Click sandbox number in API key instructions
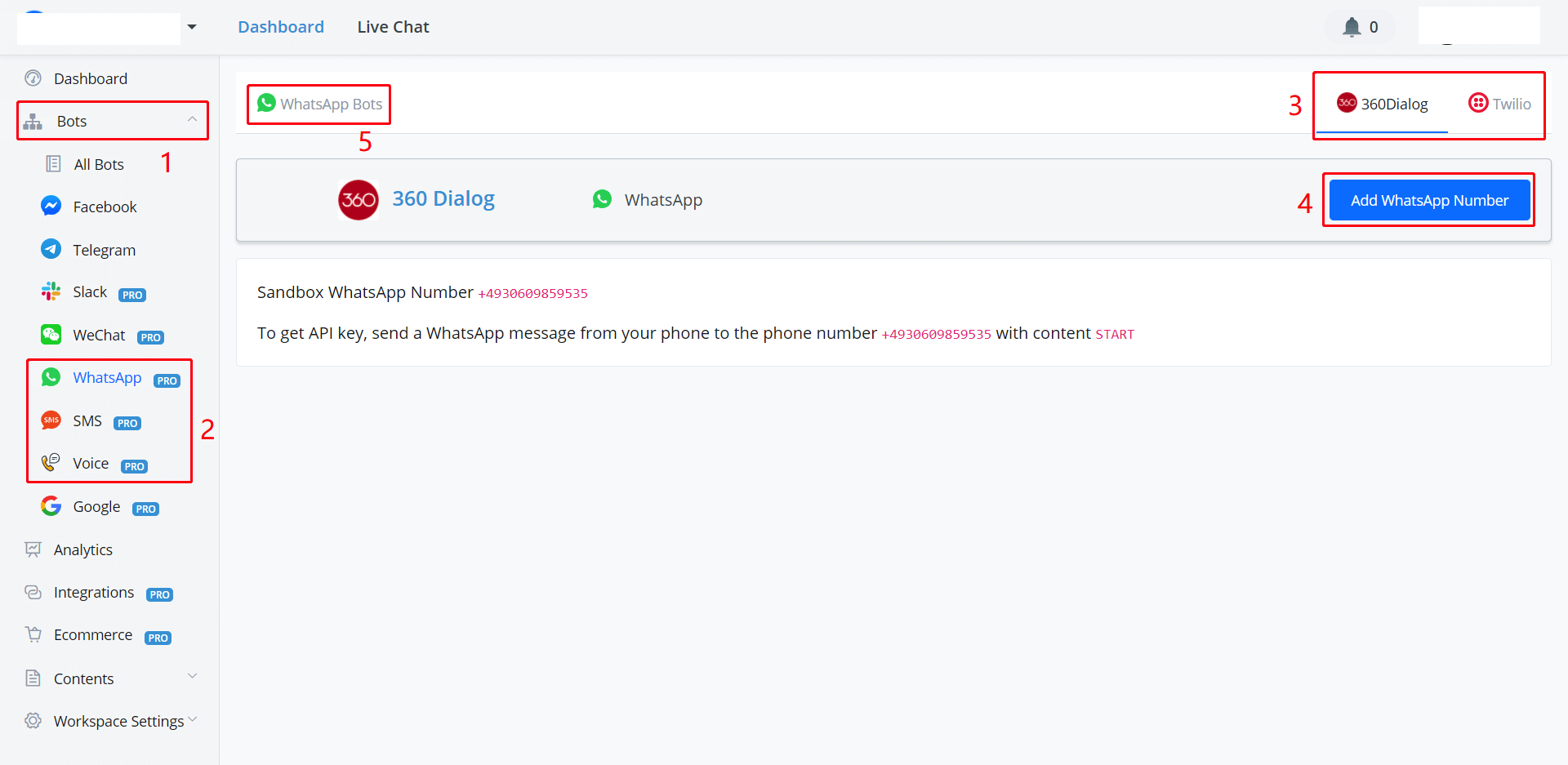Image resolution: width=1568 pixels, height=765 pixels. tap(936, 334)
